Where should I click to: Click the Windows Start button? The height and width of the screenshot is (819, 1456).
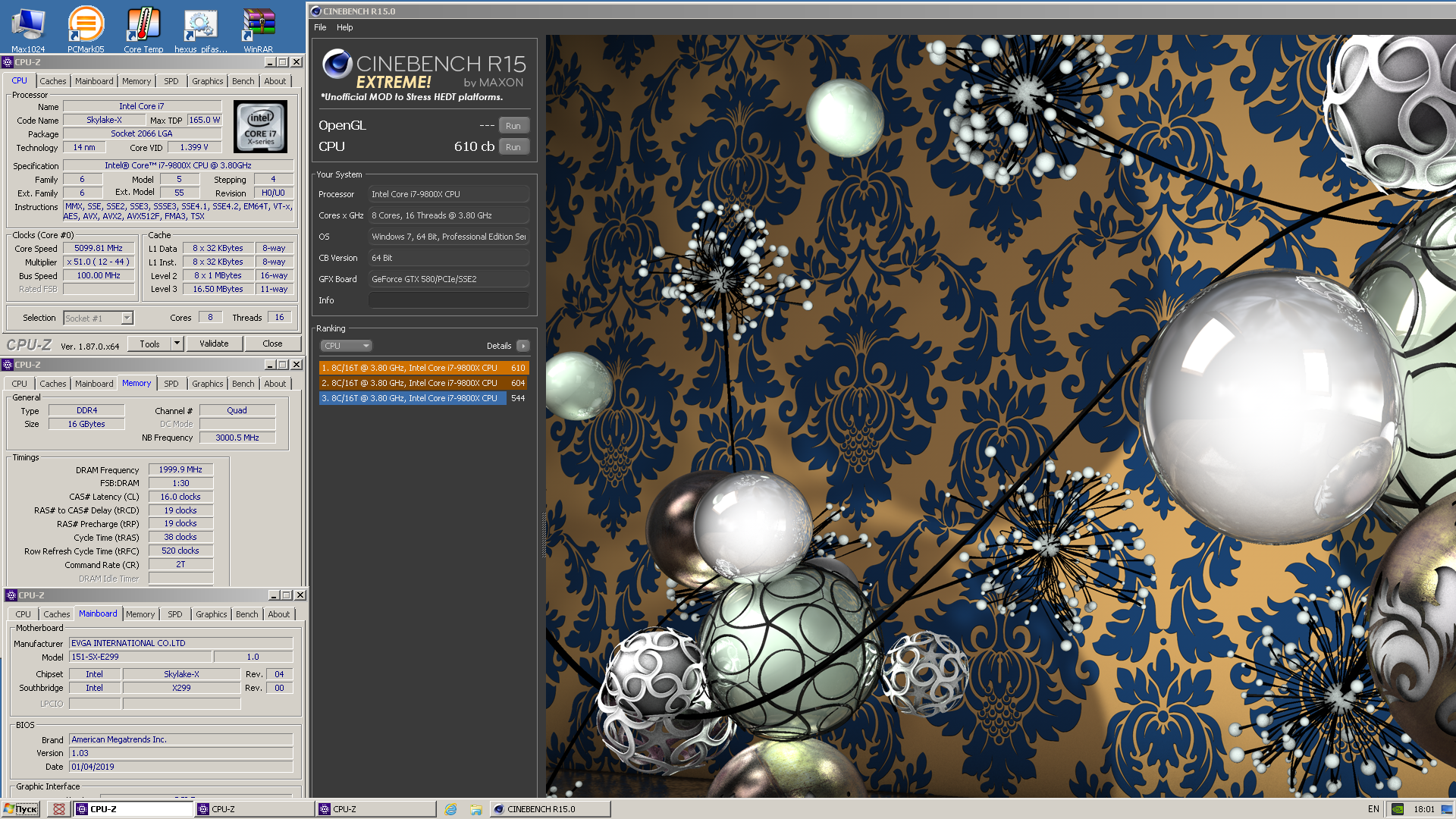click(20, 809)
